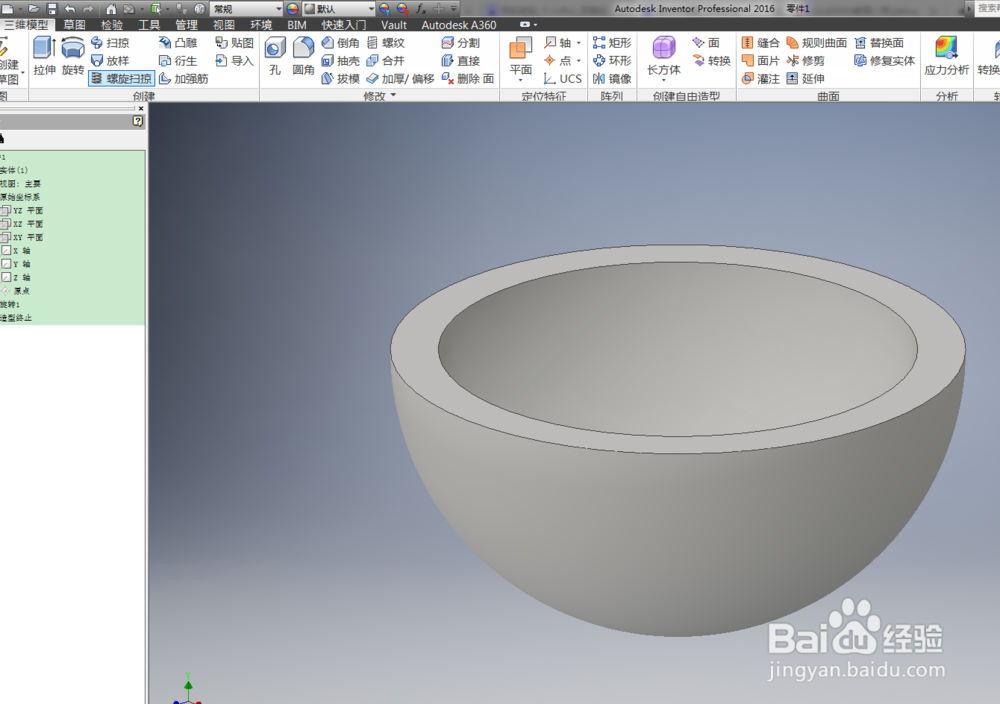Click the 贴图 decal tool
1000x704 pixels.
point(234,43)
